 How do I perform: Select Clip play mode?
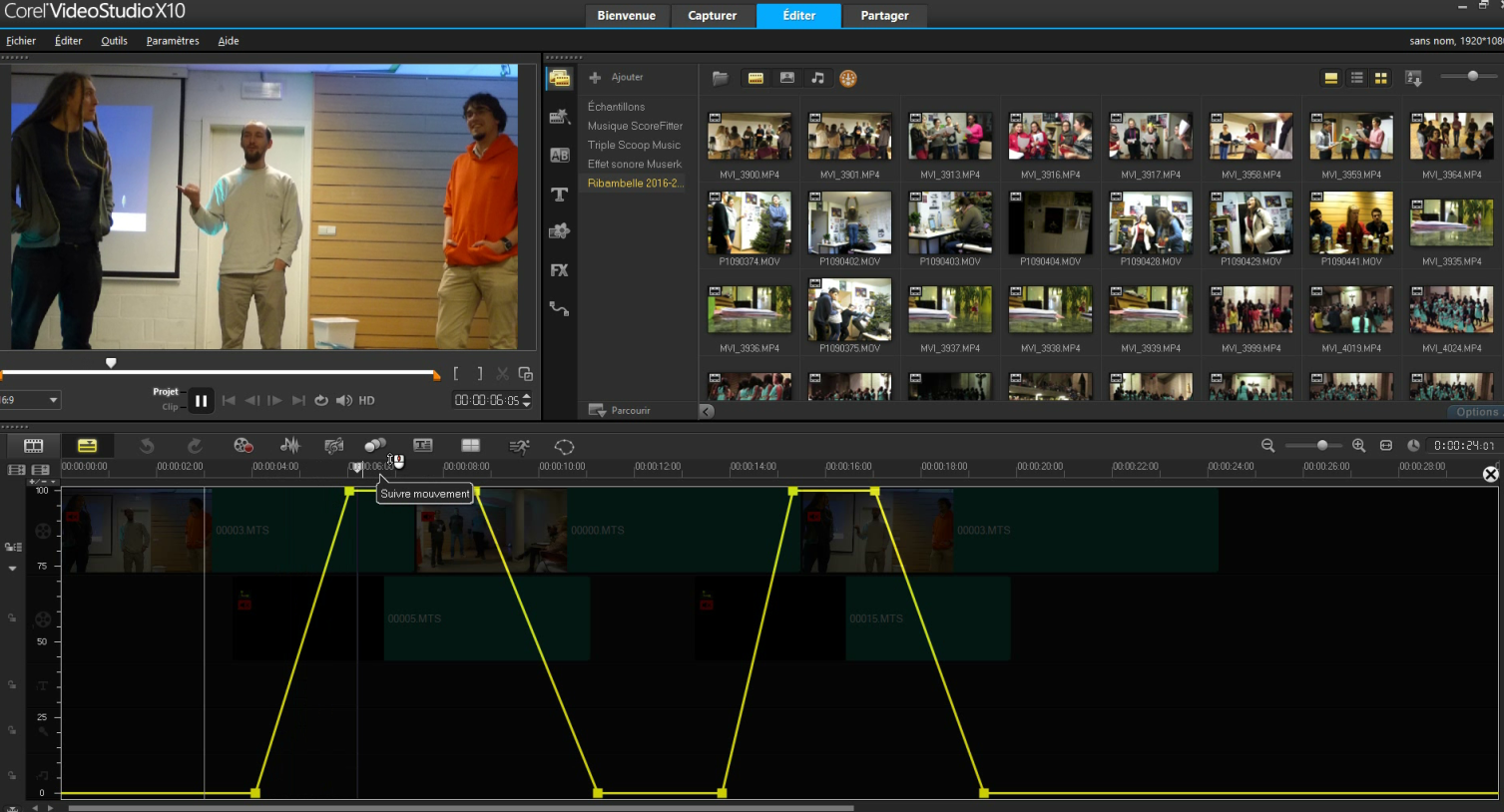pyautogui.click(x=170, y=407)
